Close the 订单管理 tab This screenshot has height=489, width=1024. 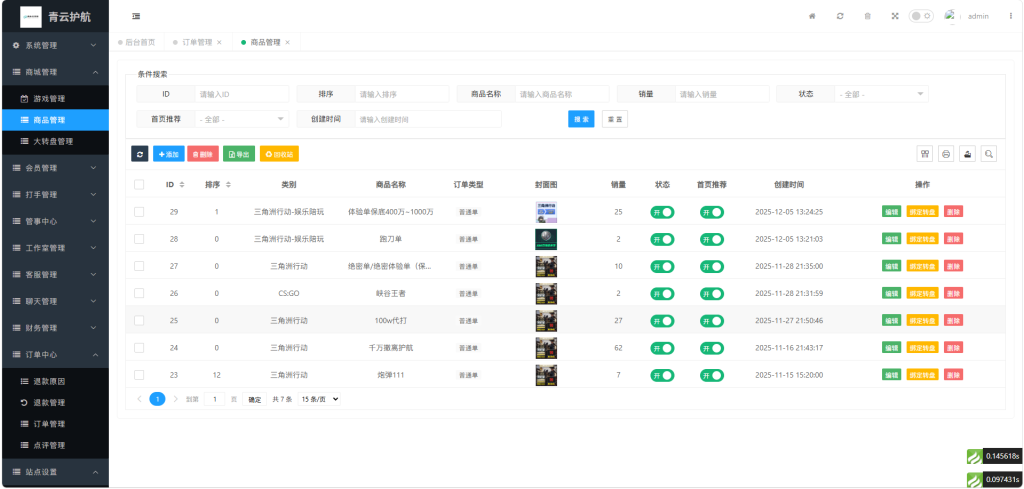[x=219, y=42]
